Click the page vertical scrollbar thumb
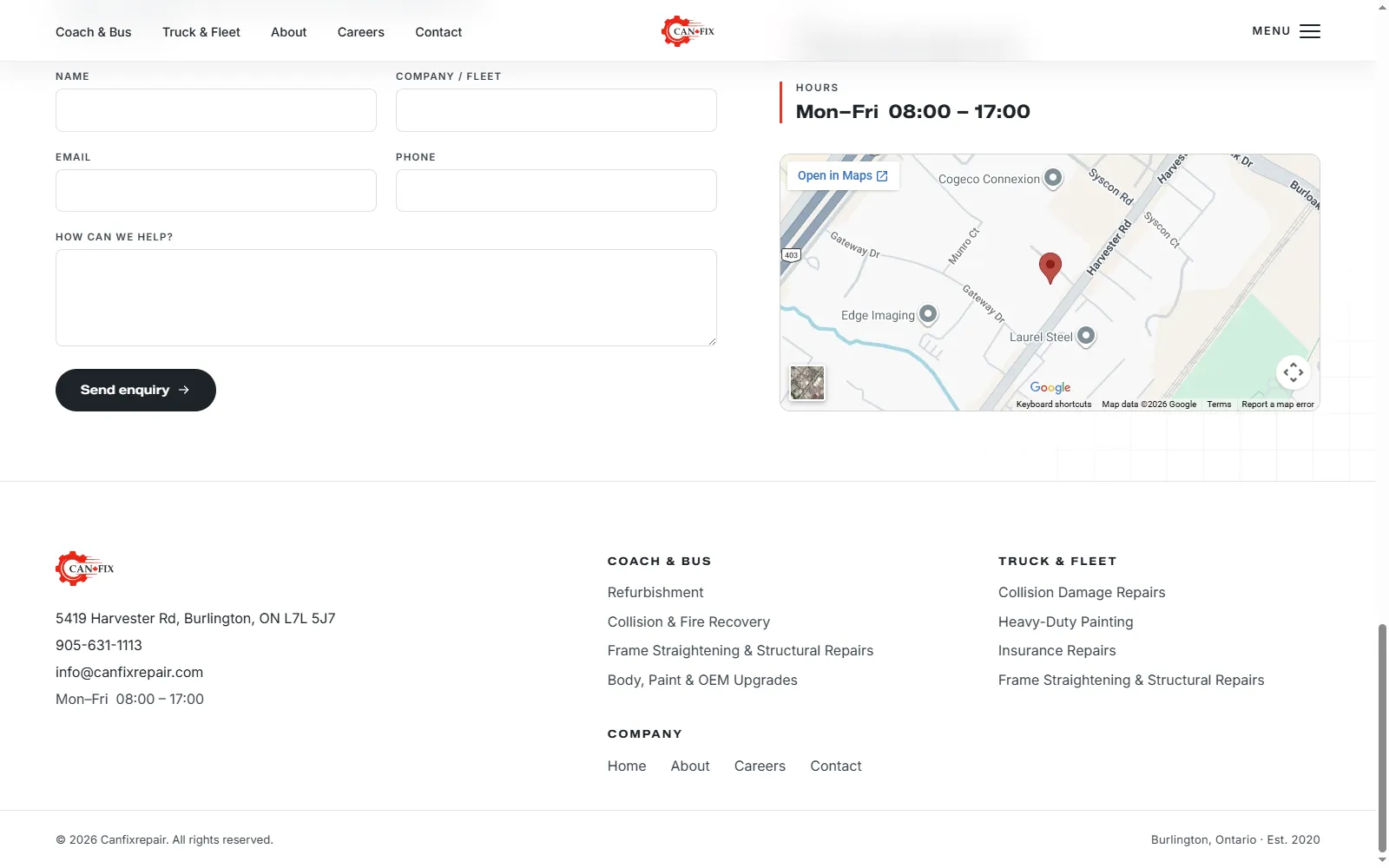The image size is (1389, 868). point(1382,738)
